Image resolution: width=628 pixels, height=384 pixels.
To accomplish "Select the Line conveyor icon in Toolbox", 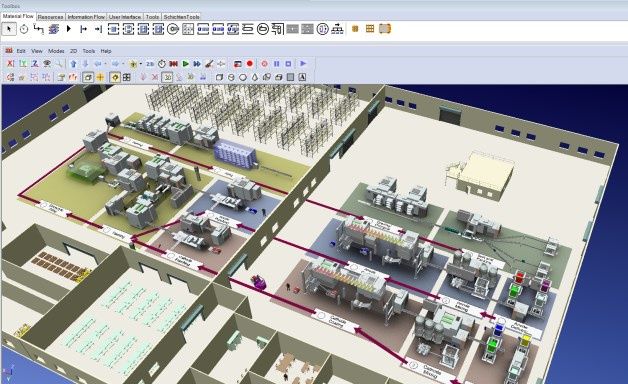I will point(248,29).
